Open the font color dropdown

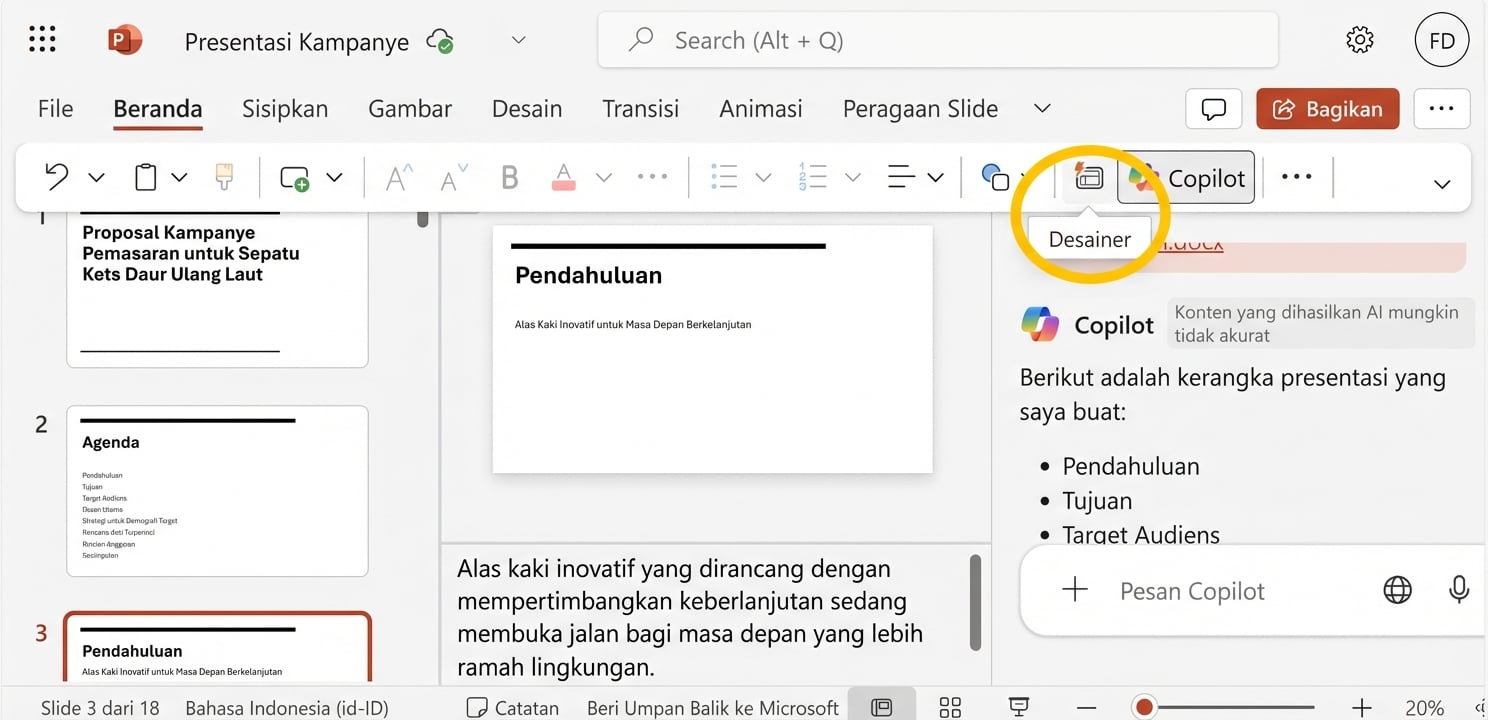[603, 176]
